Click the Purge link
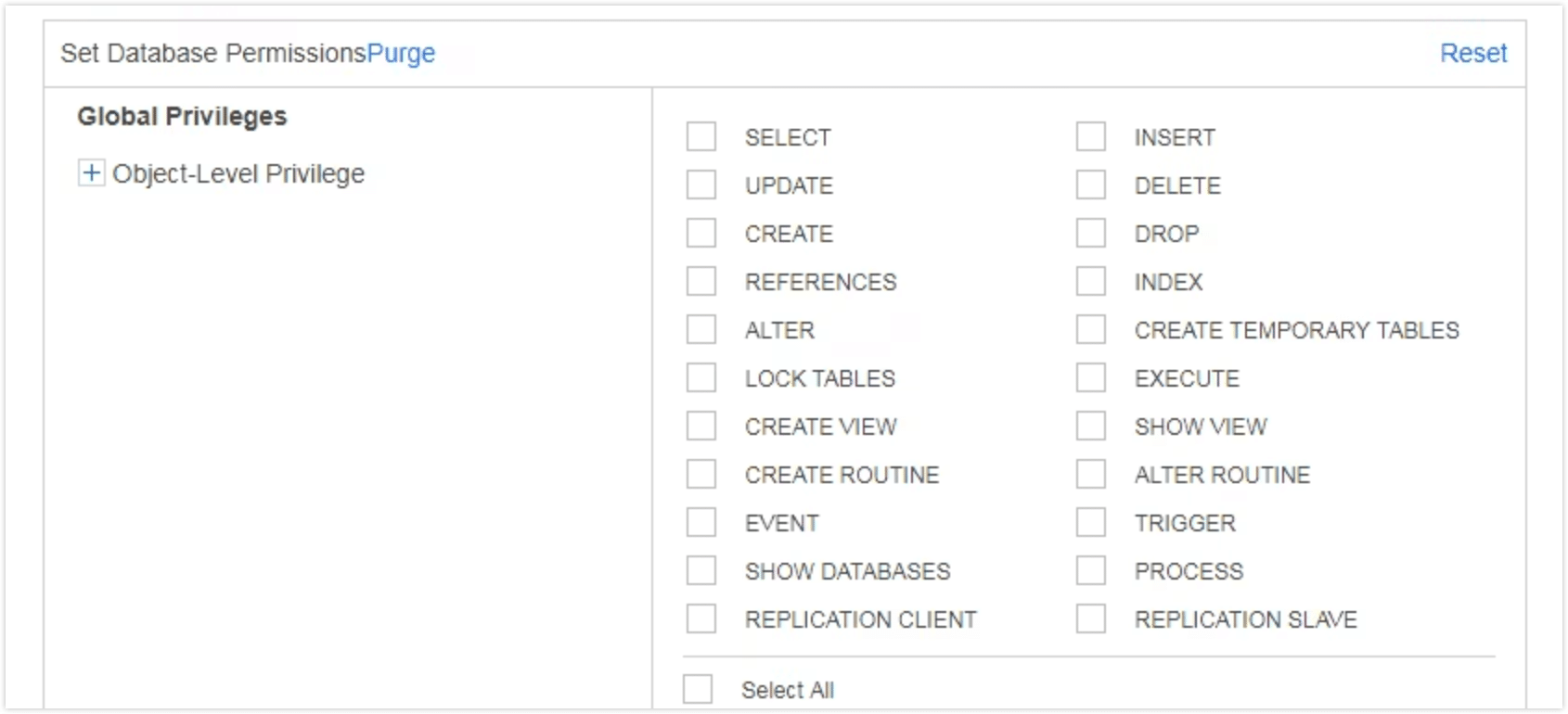1568x714 pixels. click(x=401, y=54)
